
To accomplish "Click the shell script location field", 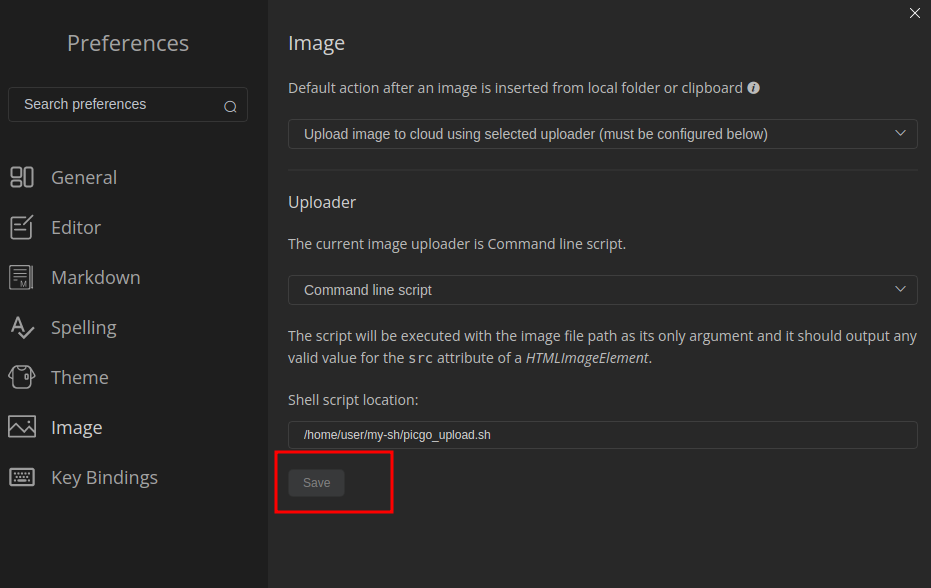I will [x=602, y=434].
